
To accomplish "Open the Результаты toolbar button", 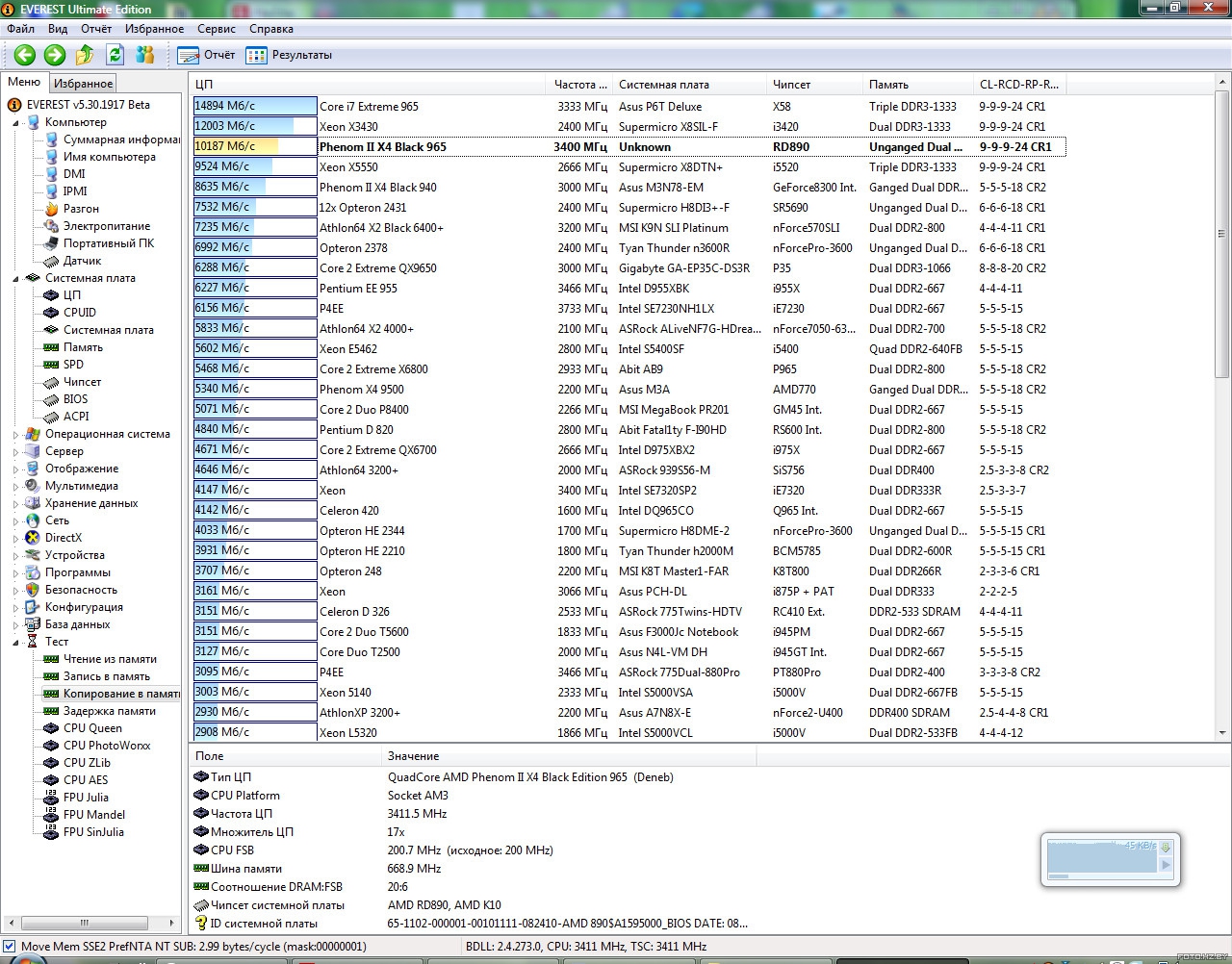I will pos(289,55).
